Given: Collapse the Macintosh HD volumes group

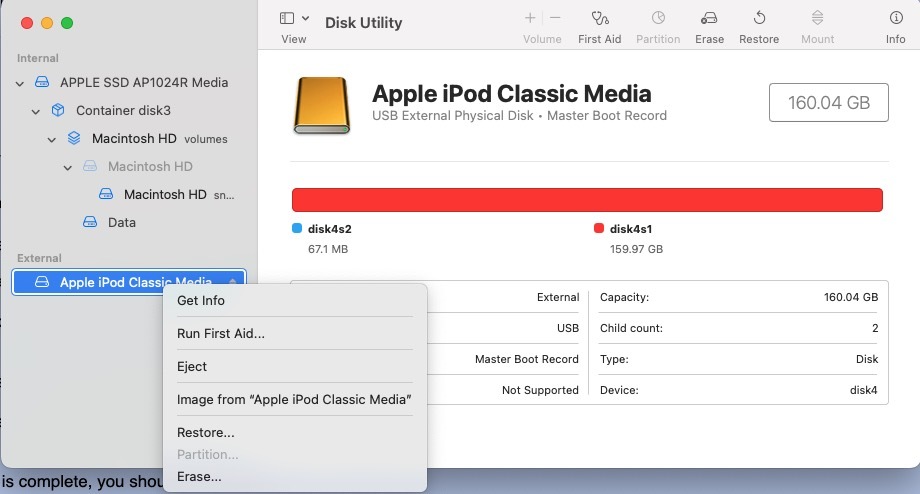Looking at the screenshot, I should point(52,139).
